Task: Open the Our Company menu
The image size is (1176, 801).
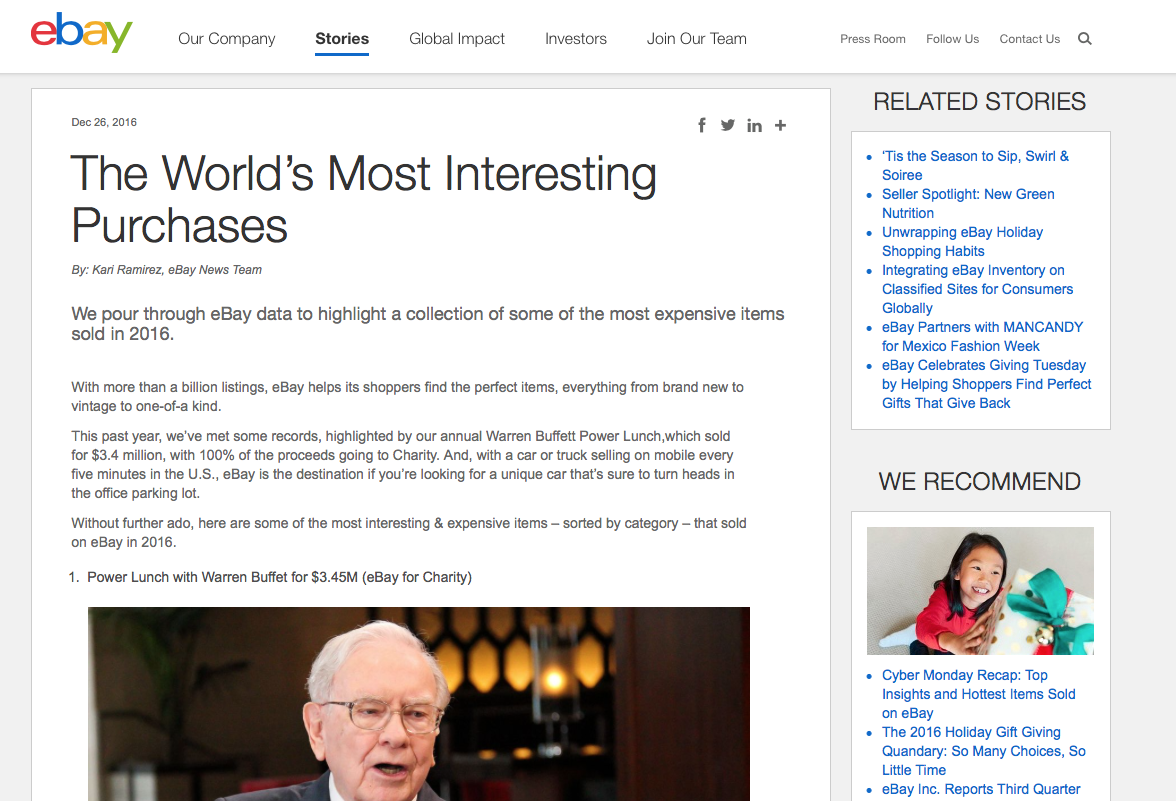Action: pyautogui.click(x=226, y=39)
